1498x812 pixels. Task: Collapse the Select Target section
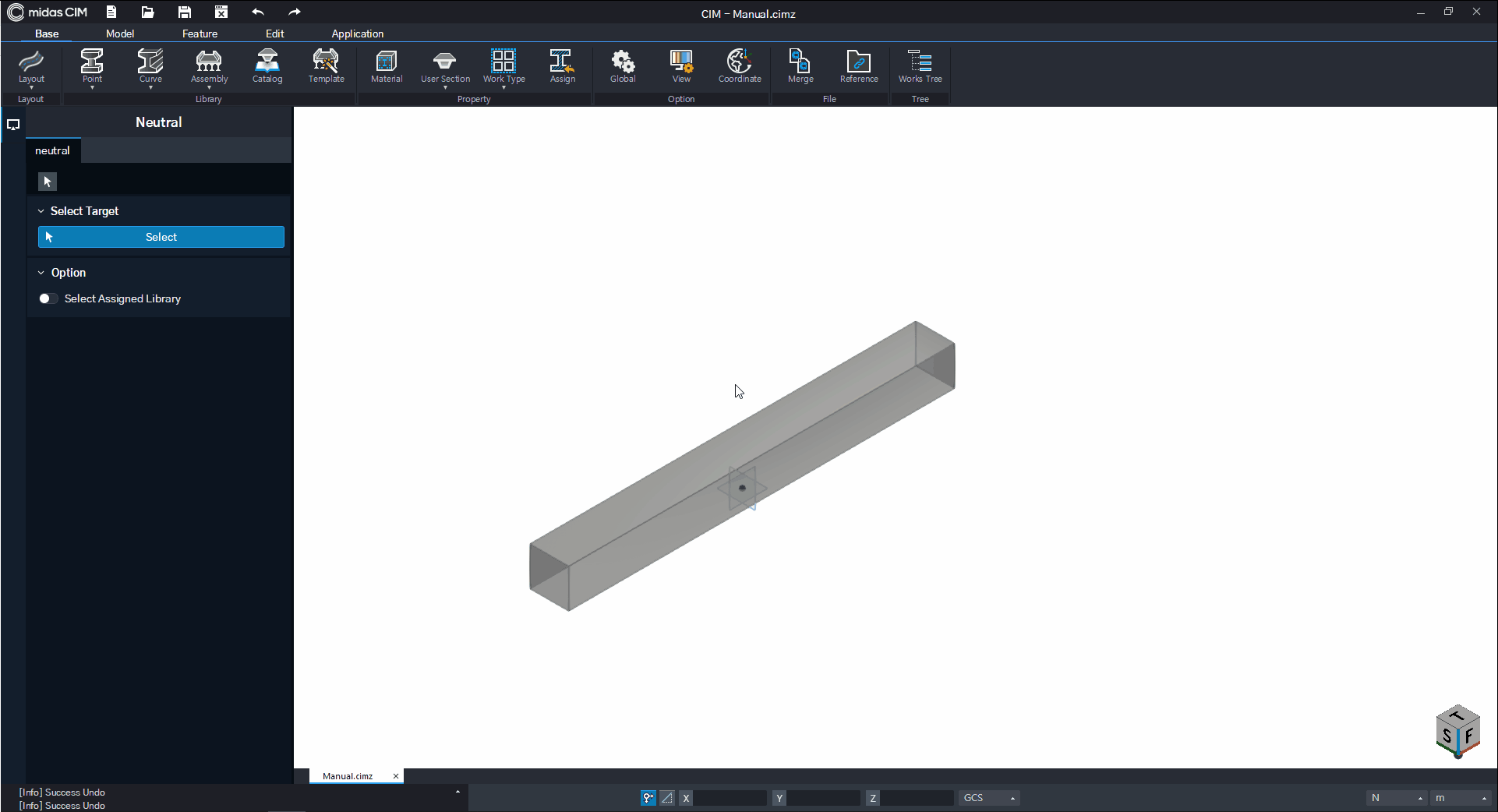point(41,211)
